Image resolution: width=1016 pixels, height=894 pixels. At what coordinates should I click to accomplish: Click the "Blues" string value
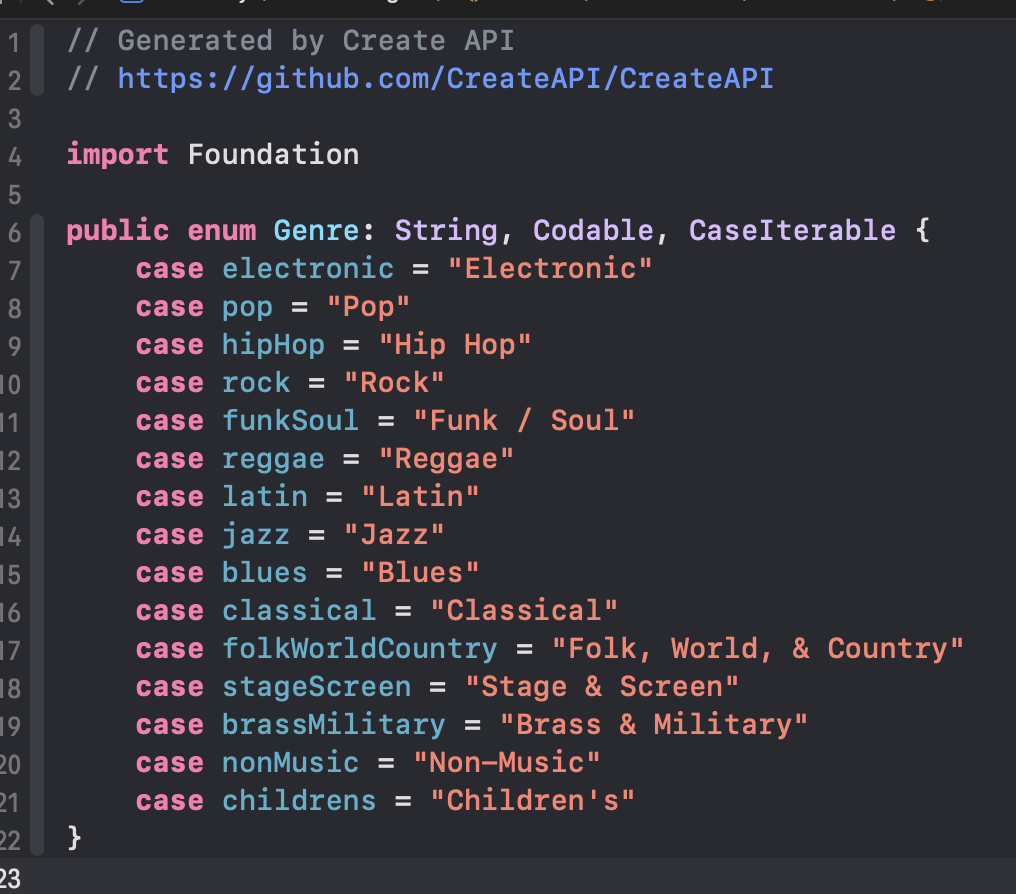[x=421, y=573]
